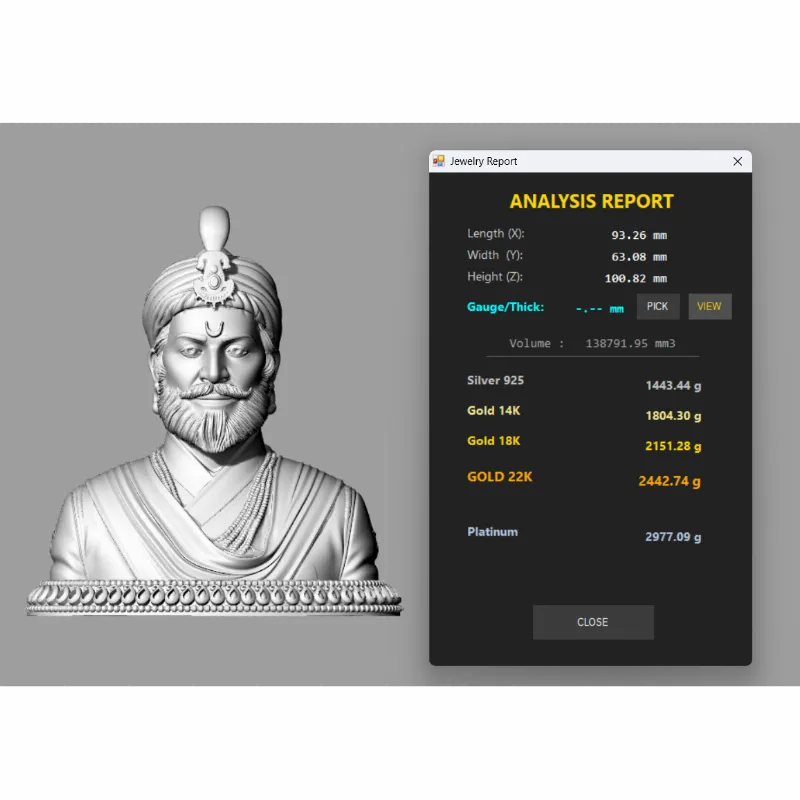
Task: Click the Gauge/Thick value field
Action: point(600,308)
